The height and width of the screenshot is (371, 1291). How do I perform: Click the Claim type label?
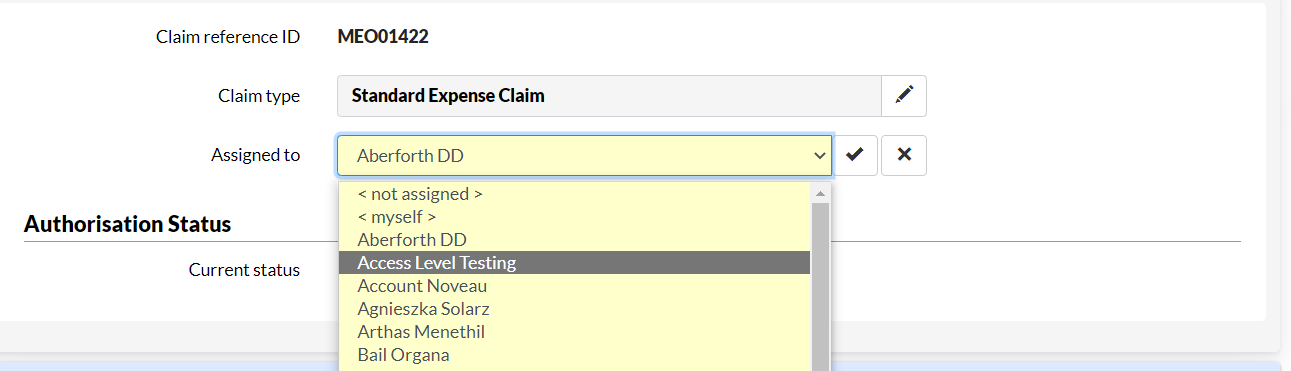259,97
